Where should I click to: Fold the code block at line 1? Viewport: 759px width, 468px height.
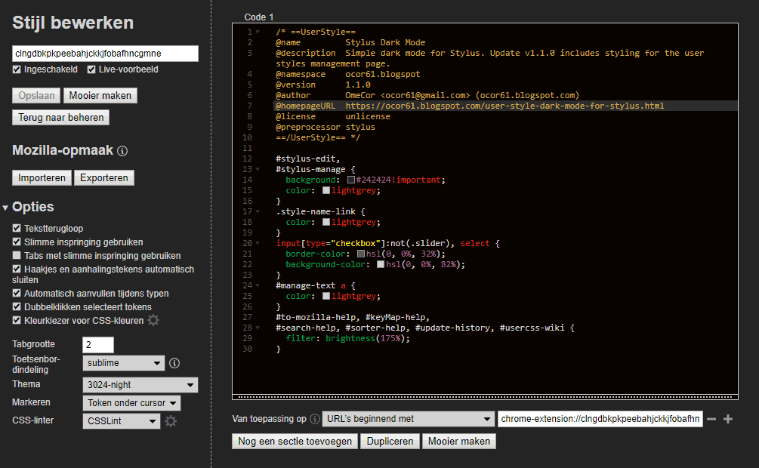(x=259, y=33)
